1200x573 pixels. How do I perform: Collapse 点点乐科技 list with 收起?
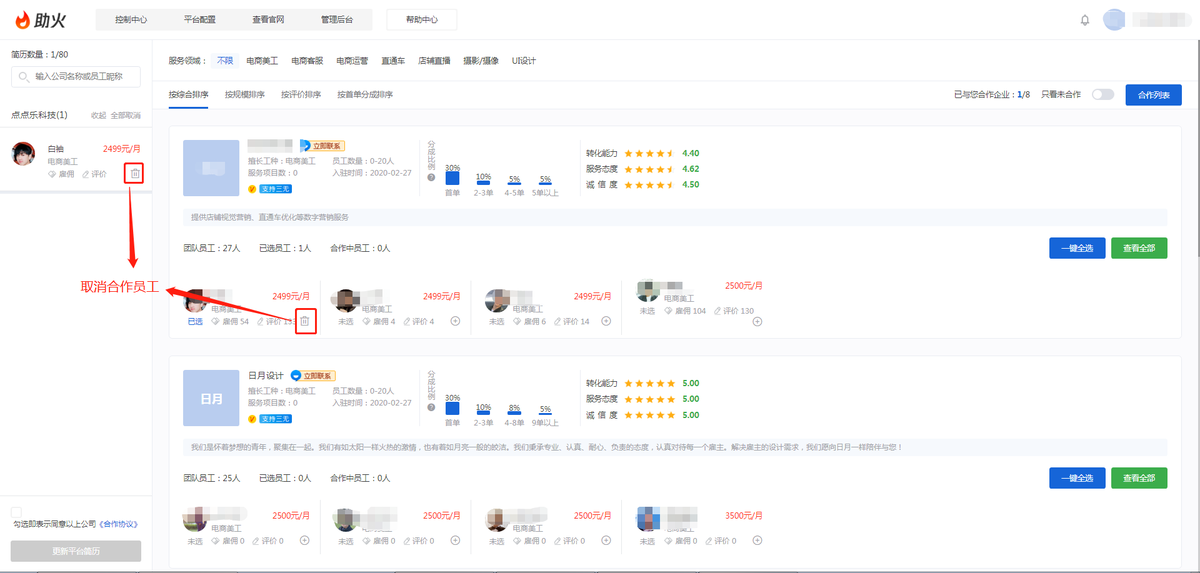tap(98, 116)
